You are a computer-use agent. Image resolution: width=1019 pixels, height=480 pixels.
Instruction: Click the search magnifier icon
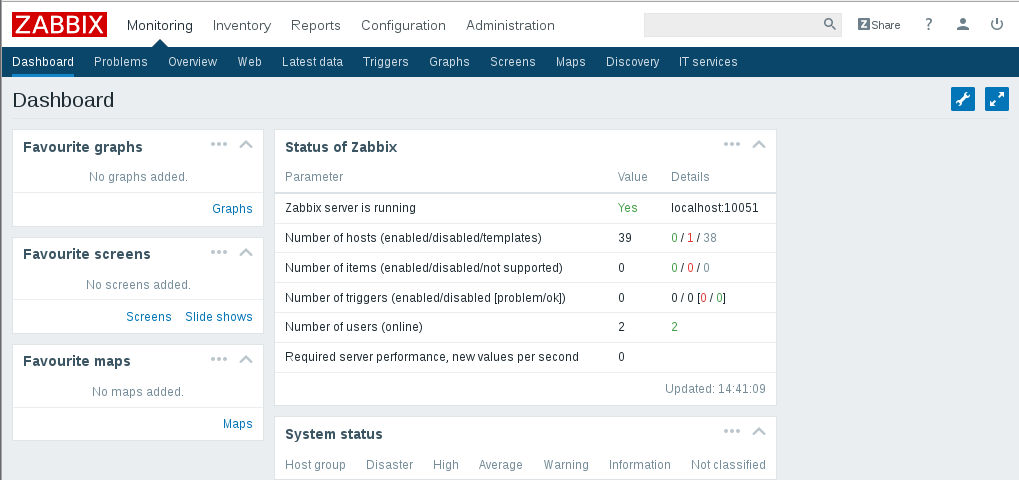pyautogui.click(x=830, y=25)
